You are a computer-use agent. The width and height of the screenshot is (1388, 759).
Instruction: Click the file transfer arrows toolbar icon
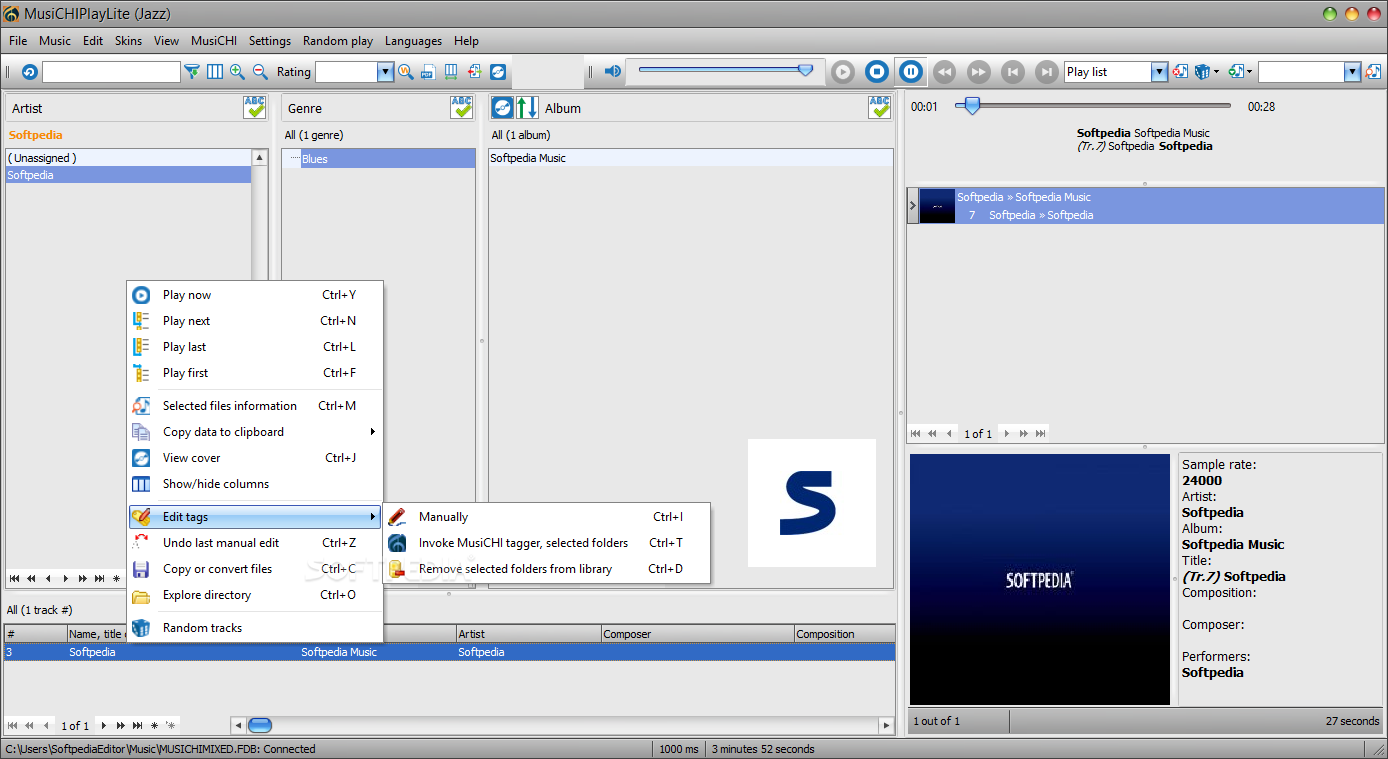pos(474,72)
